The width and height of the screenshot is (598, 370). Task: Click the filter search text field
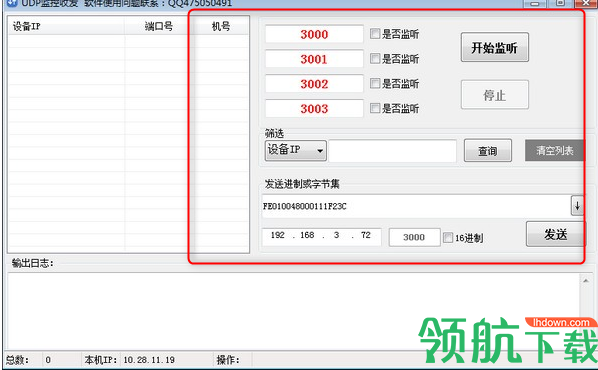(x=393, y=151)
